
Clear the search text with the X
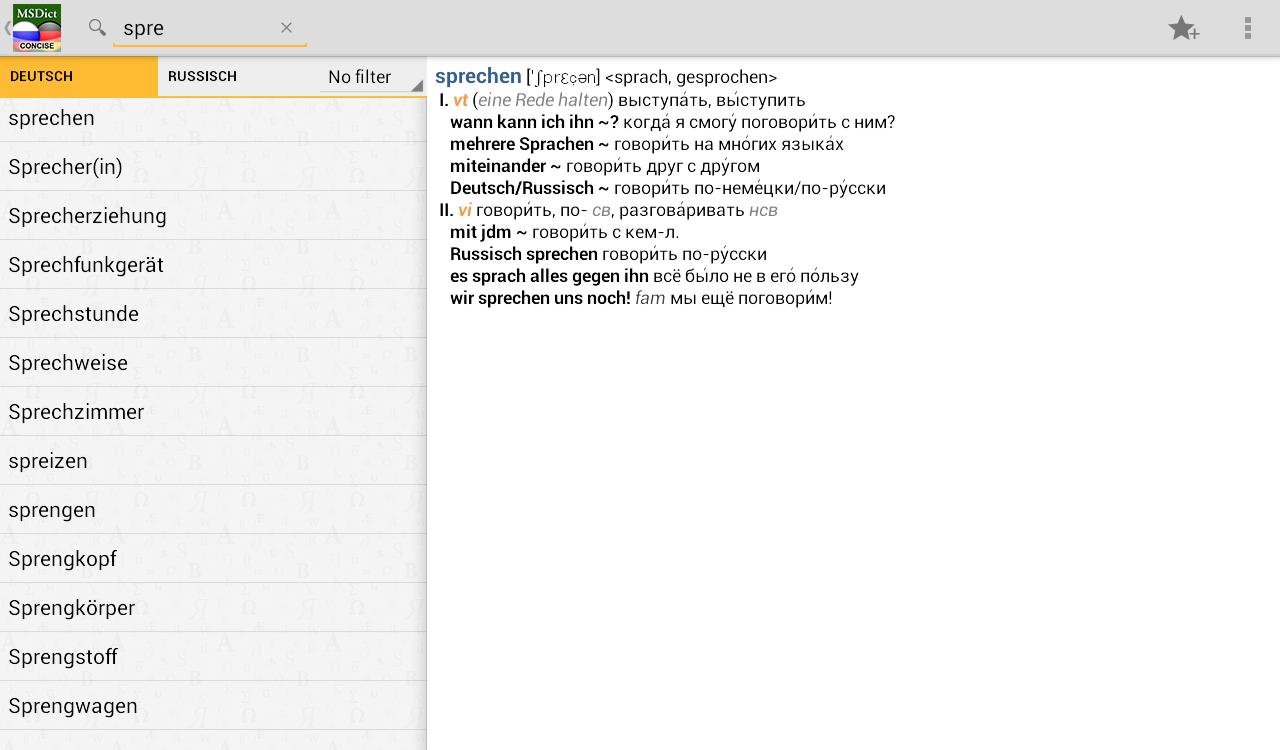tap(286, 28)
